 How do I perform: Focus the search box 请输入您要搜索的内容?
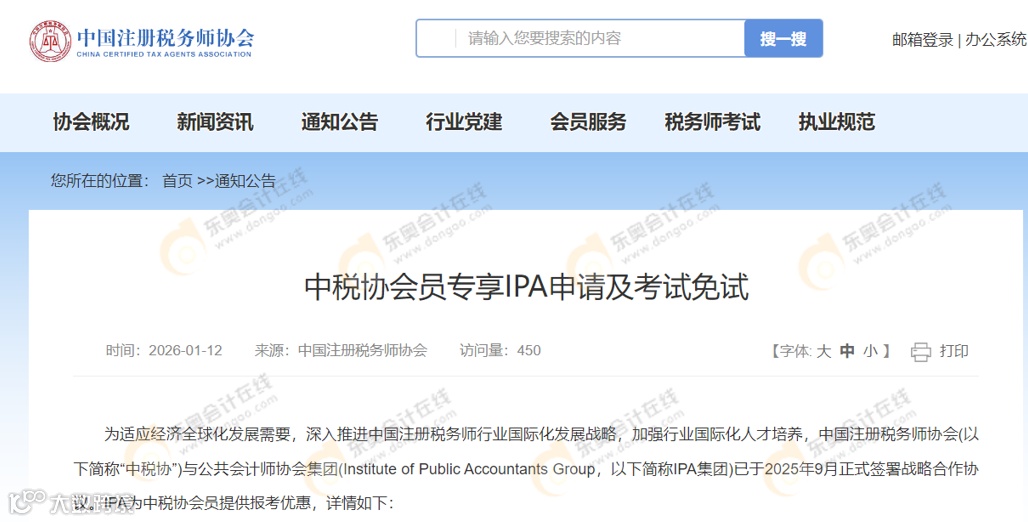(580, 39)
